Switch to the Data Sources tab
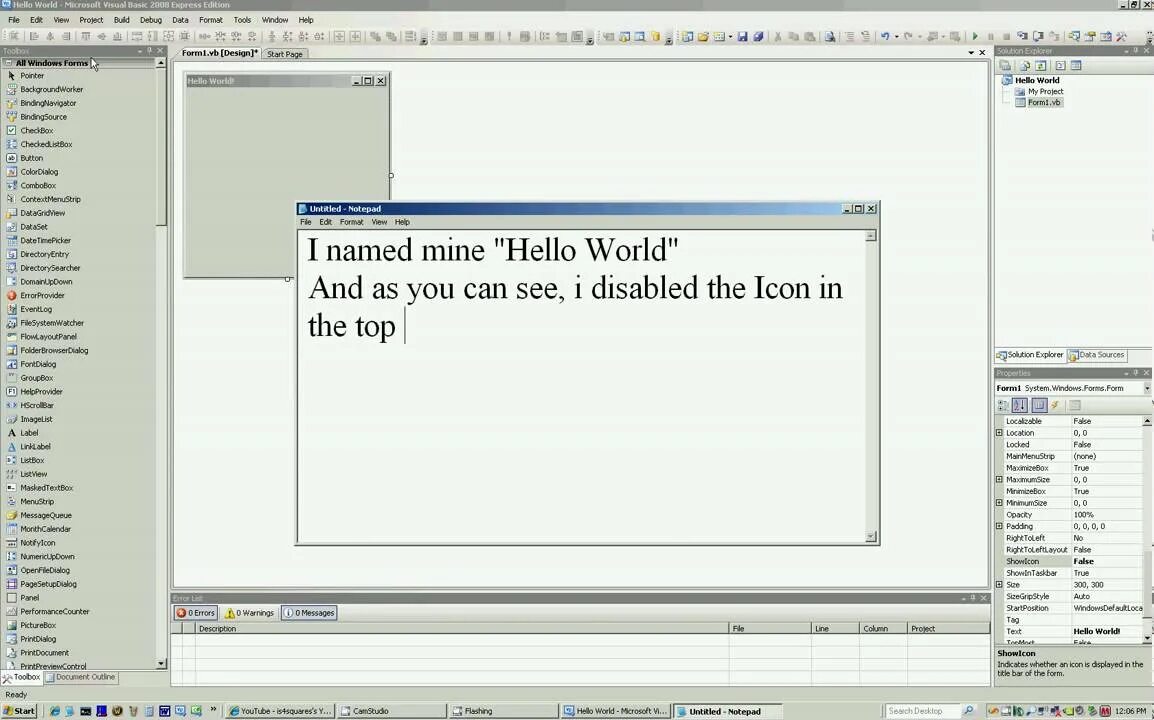 [1096, 355]
